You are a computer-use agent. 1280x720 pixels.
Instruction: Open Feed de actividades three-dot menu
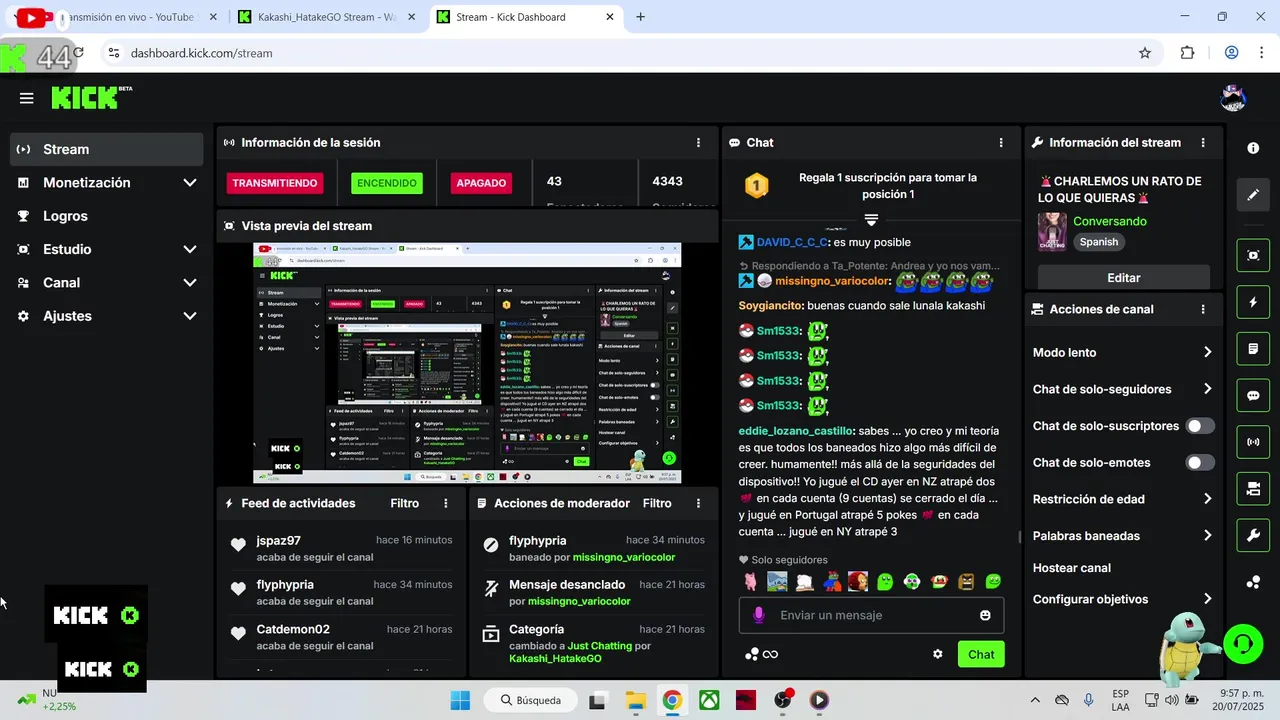pyautogui.click(x=446, y=504)
